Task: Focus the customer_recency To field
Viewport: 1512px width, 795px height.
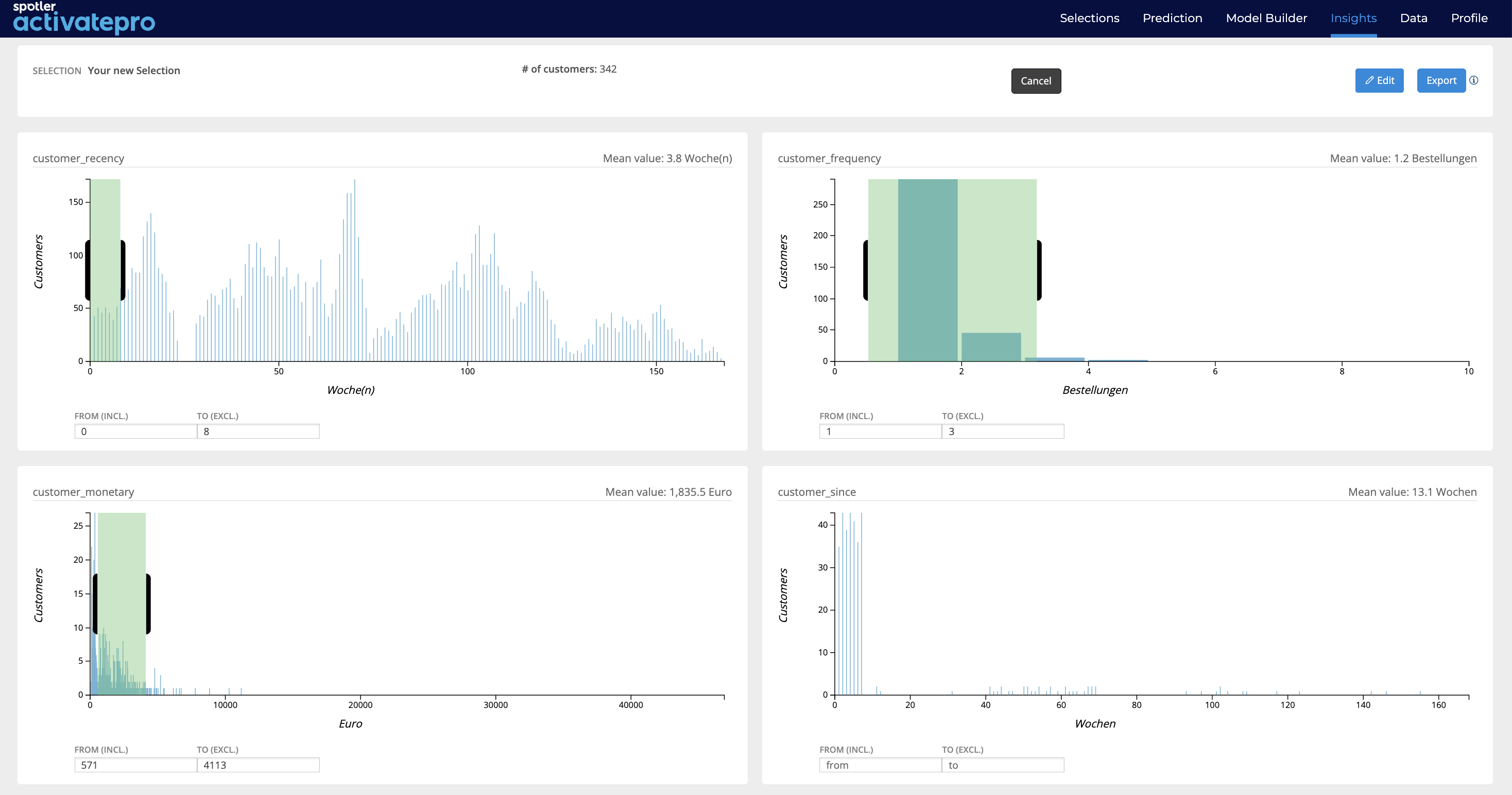Action: point(258,431)
